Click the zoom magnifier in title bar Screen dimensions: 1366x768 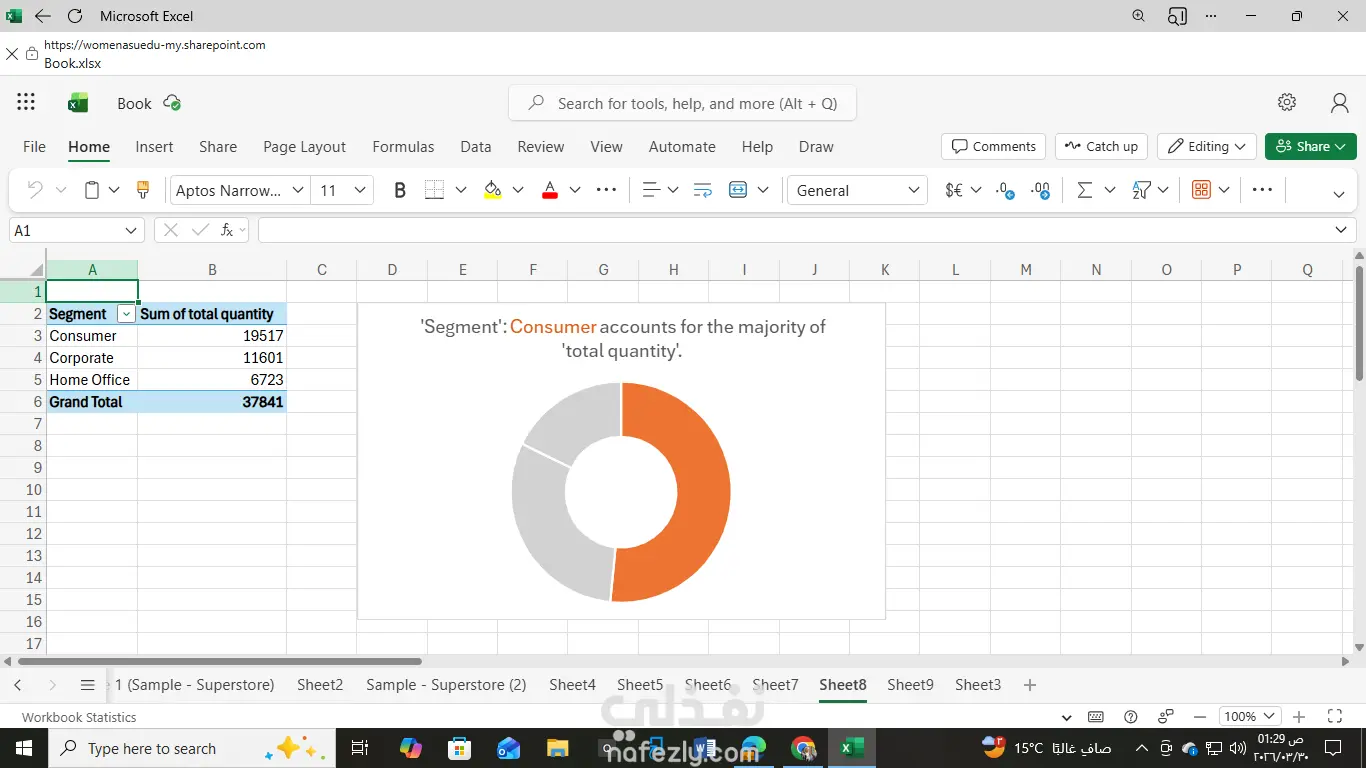click(1139, 16)
